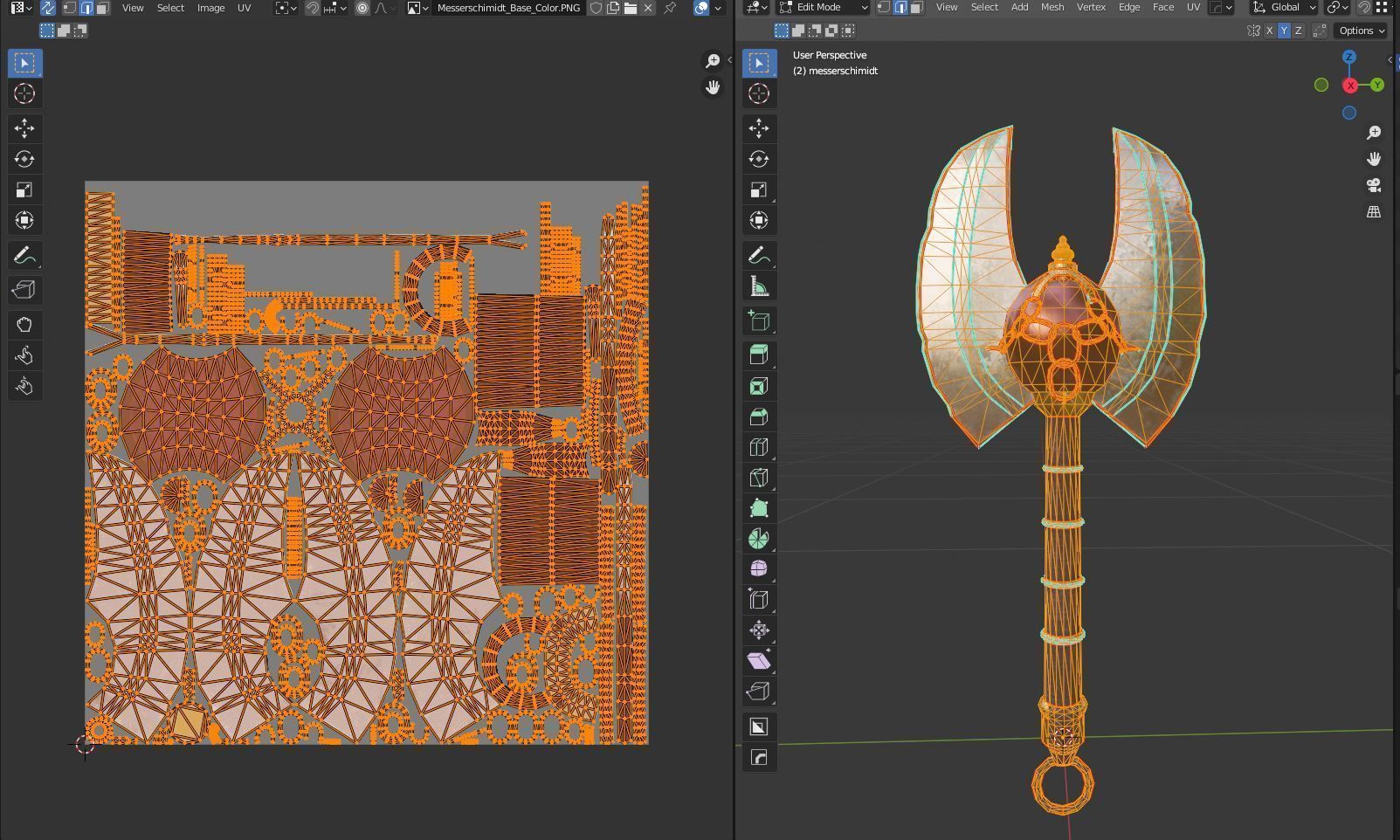Enable UV vertex select mode
The image size is (1400, 840).
tap(70, 8)
